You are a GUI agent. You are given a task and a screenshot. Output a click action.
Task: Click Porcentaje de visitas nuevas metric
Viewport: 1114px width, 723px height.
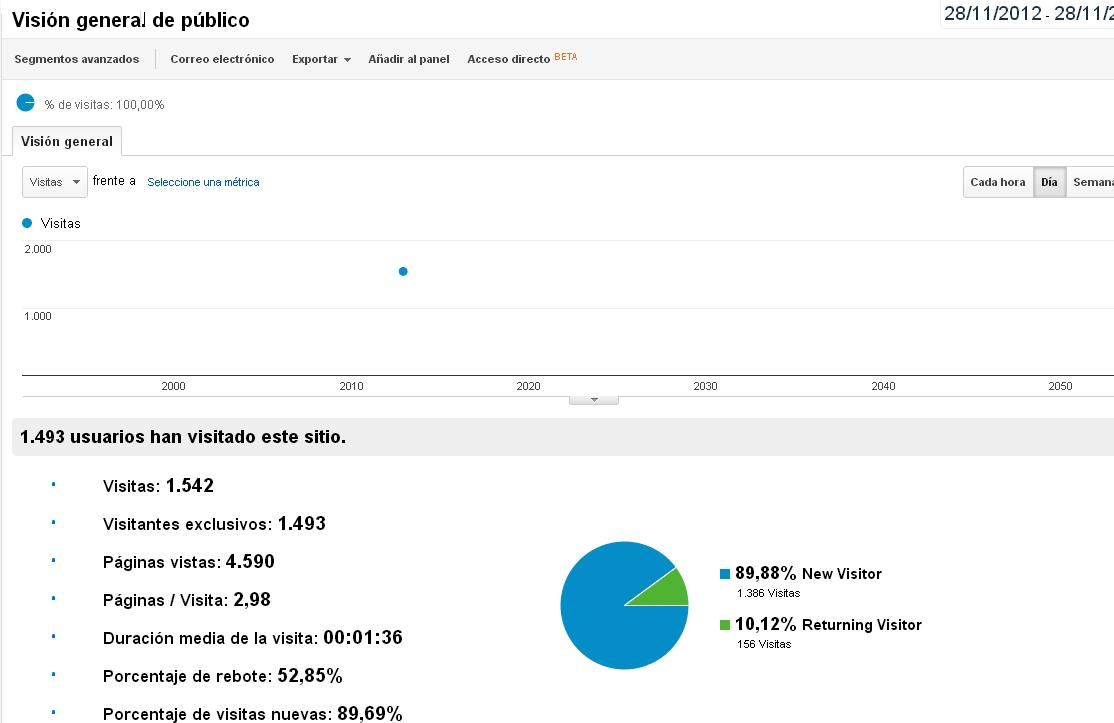[x=253, y=713]
